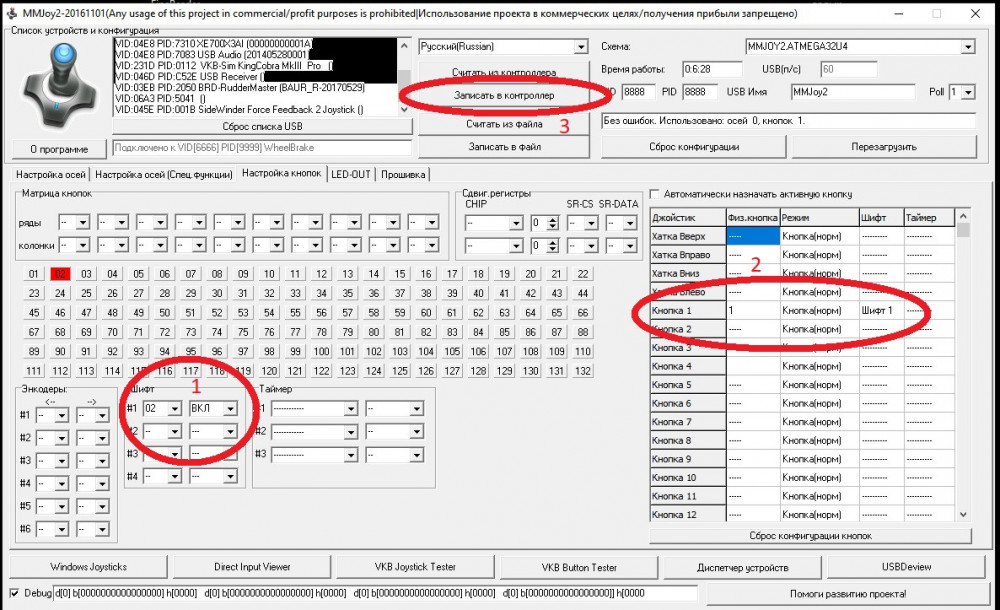The width and height of the screenshot is (1000, 610).
Task: Open the LED-OUT tab
Action: point(350,174)
